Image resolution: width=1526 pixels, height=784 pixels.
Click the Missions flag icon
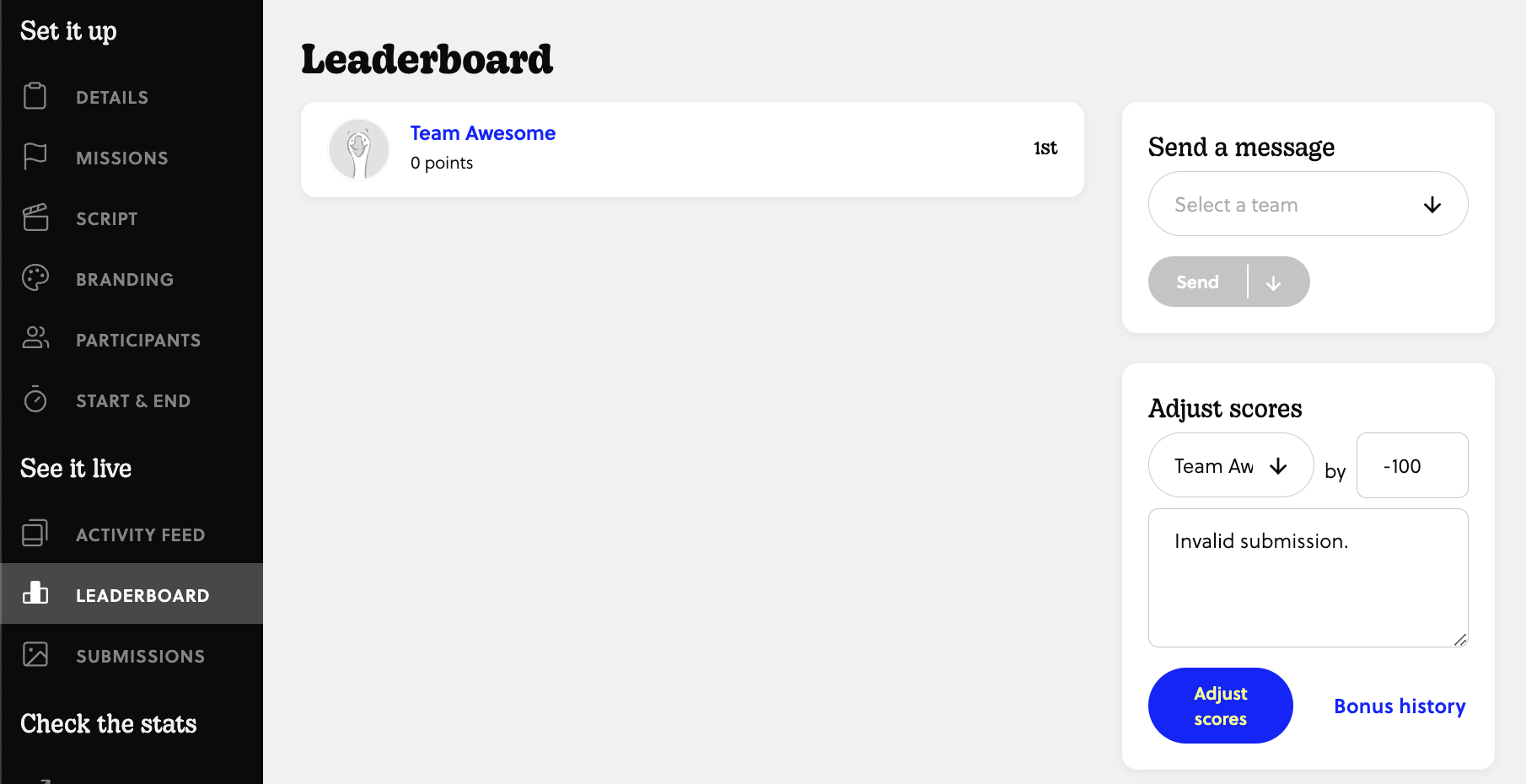(35, 157)
